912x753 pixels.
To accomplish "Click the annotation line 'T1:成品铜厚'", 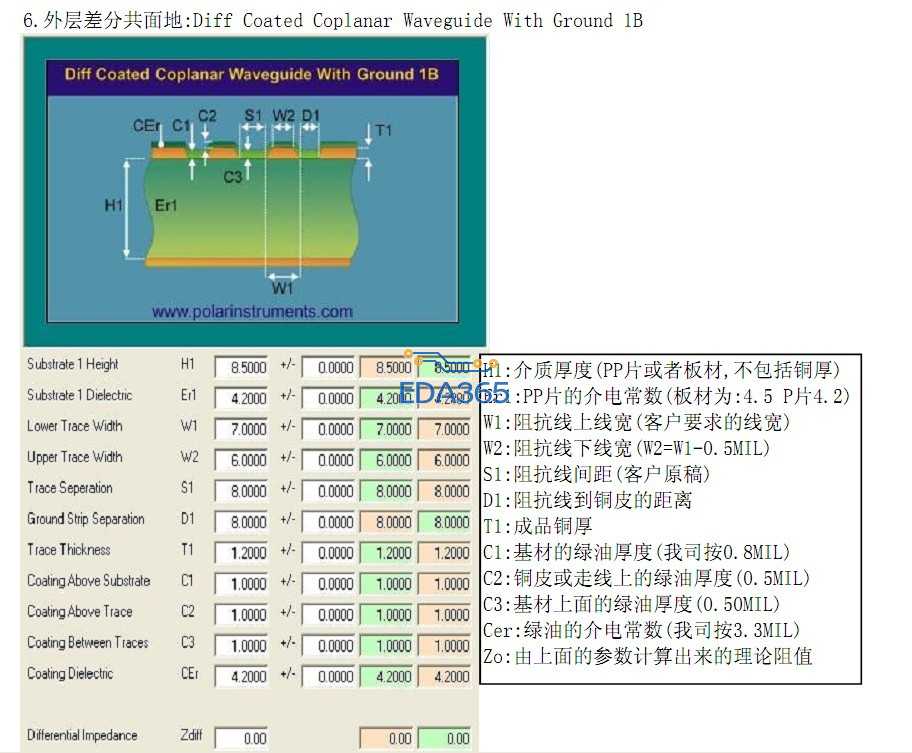I will pos(537,526).
